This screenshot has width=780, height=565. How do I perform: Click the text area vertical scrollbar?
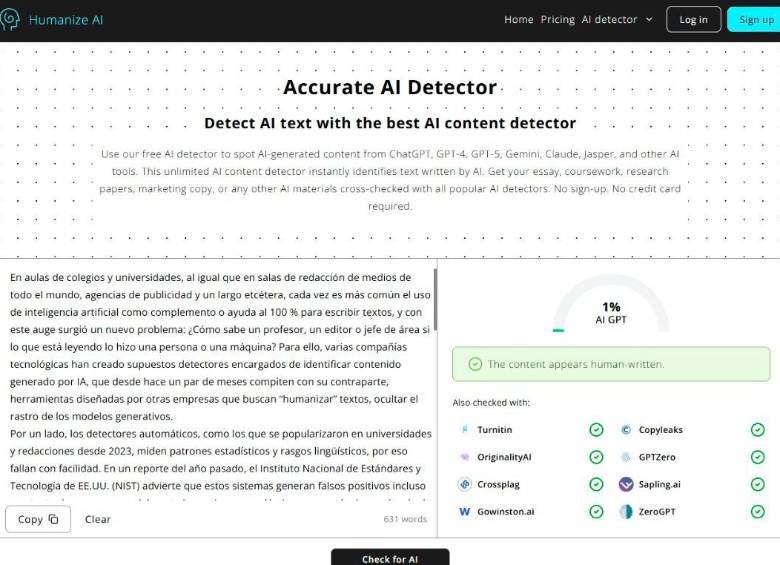coord(435,300)
